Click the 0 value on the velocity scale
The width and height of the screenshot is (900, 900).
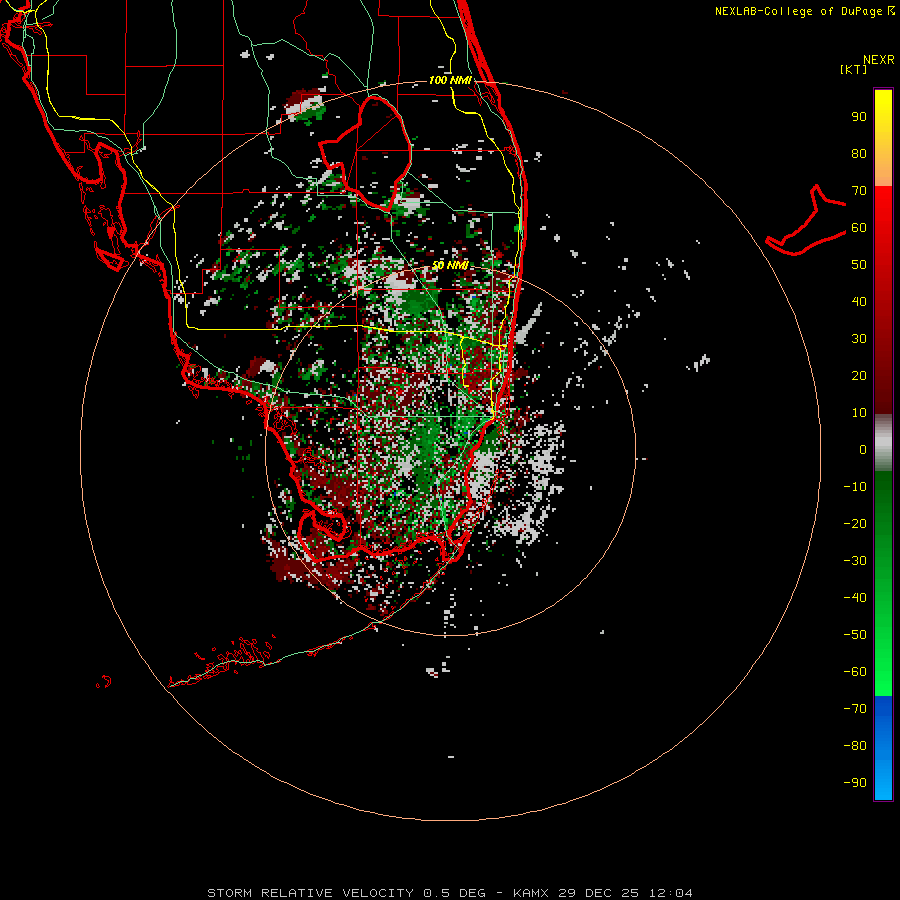tap(863, 450)
